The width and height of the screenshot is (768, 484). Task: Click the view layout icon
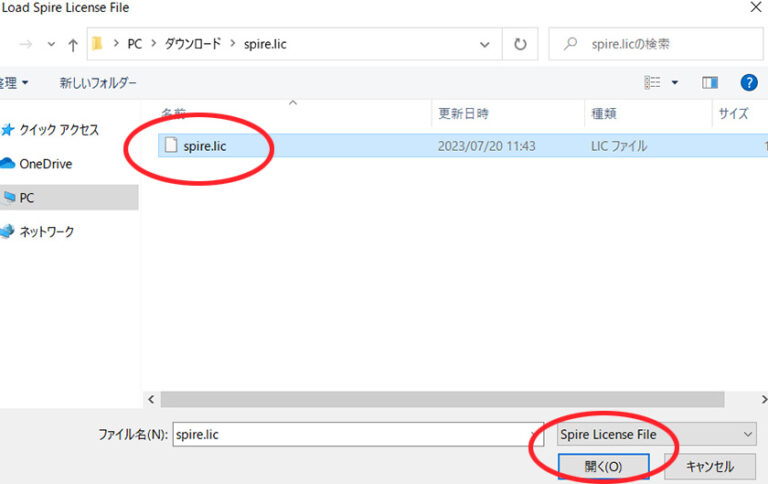653,82
